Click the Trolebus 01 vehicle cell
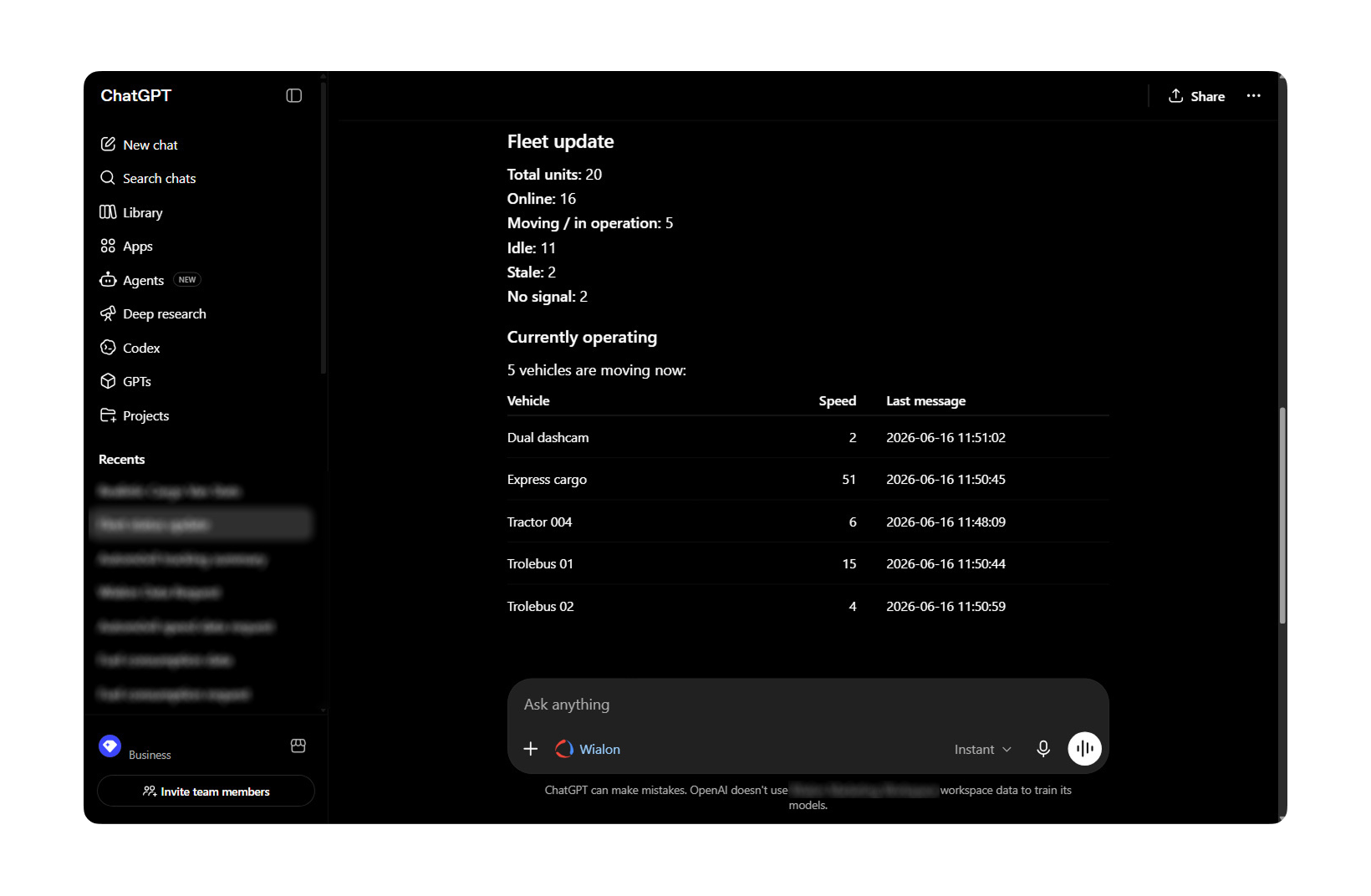The height and width of the screenshot is (896, 1371). point(540,563)
